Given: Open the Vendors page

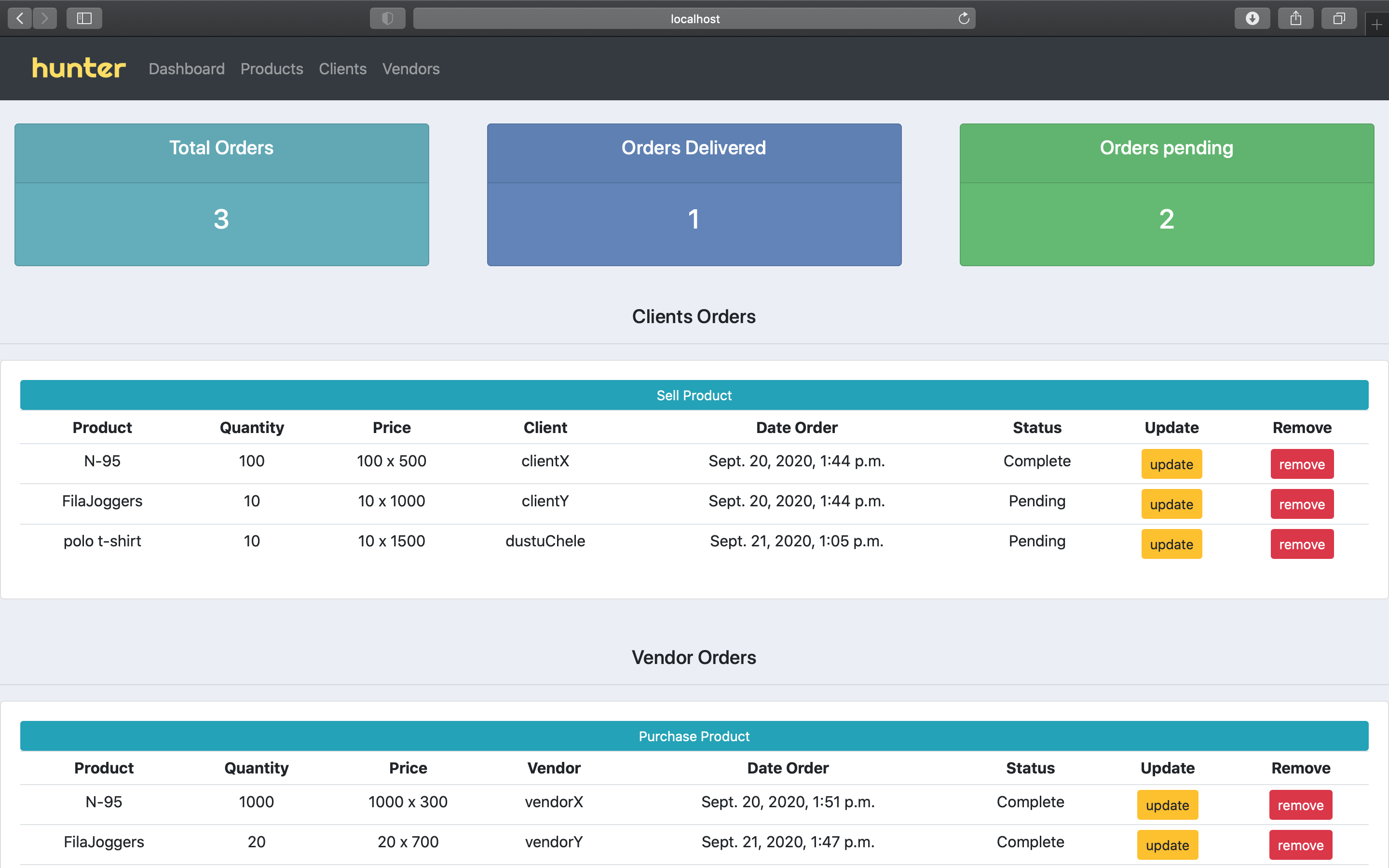Looking at the screenshot, I should coord(411,69).
